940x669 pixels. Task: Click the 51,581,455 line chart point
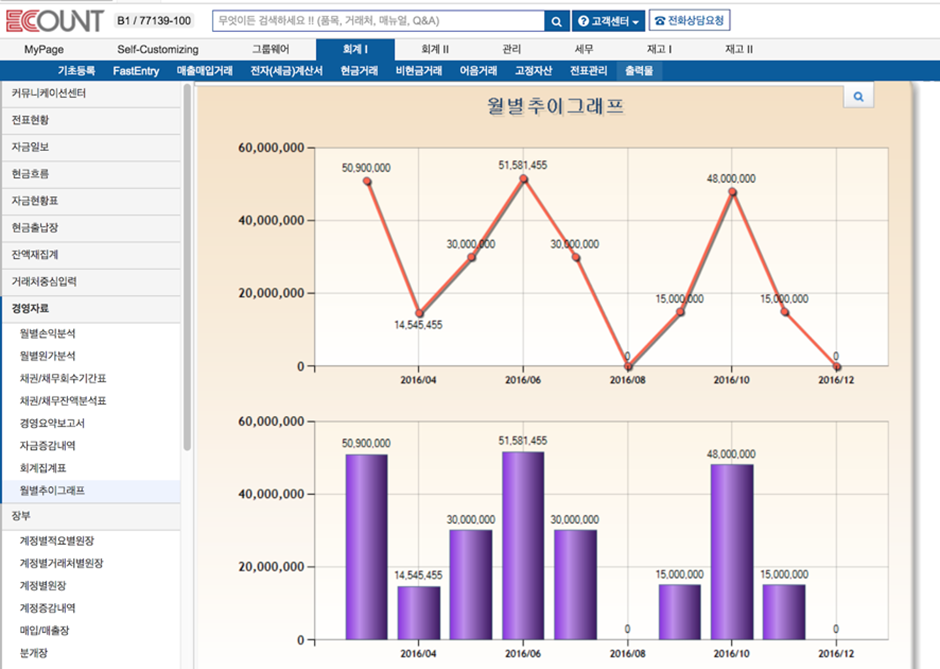tap(523, 179)
